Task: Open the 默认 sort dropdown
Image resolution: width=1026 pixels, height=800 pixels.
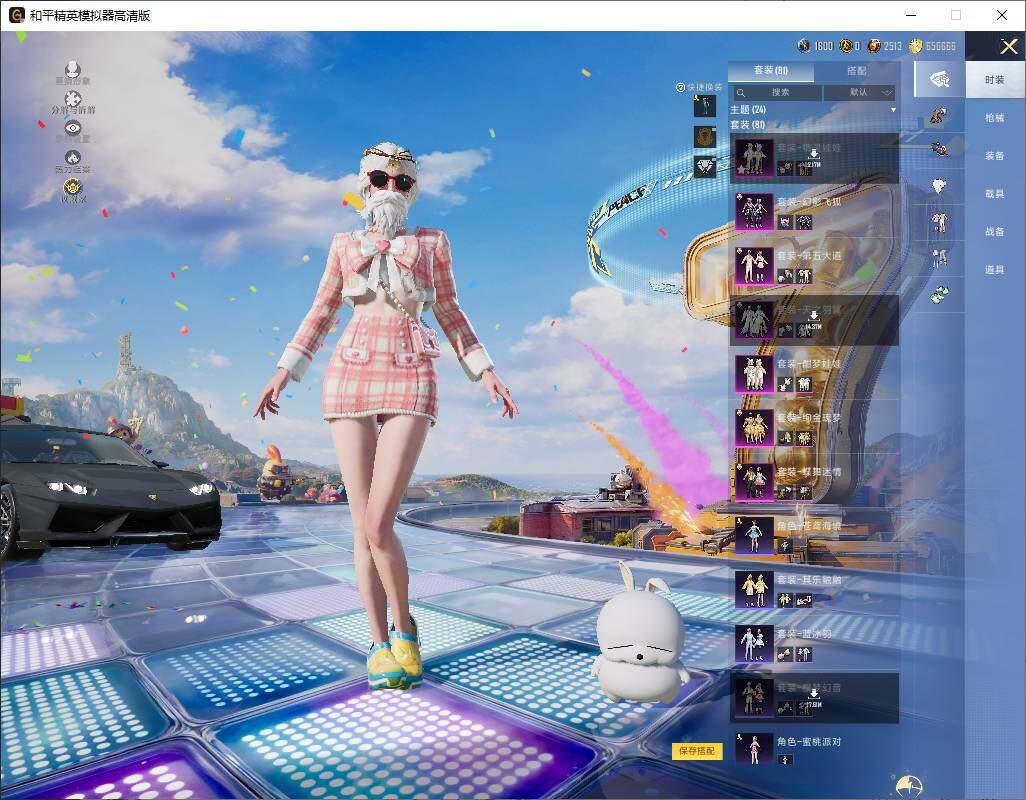Action: point(858,93)
